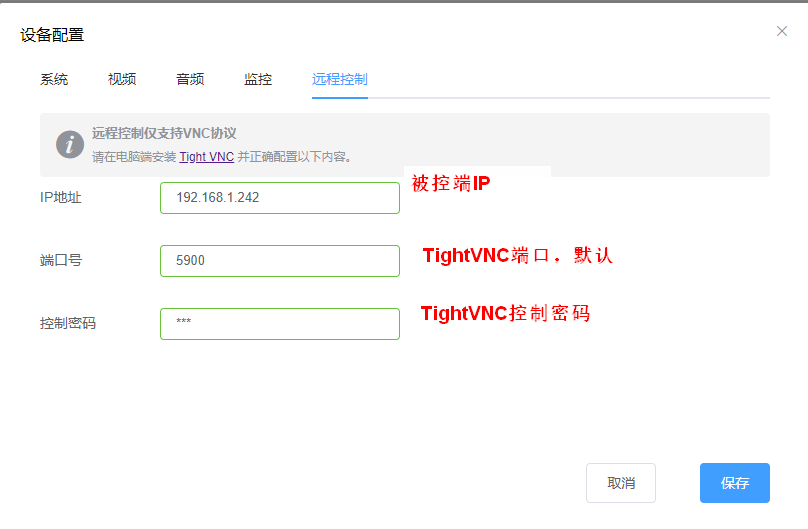Image resolution: width=808 pixels, height=529 pixels.
Task: Click the 控制密码 field label
Action: (68, 323)
